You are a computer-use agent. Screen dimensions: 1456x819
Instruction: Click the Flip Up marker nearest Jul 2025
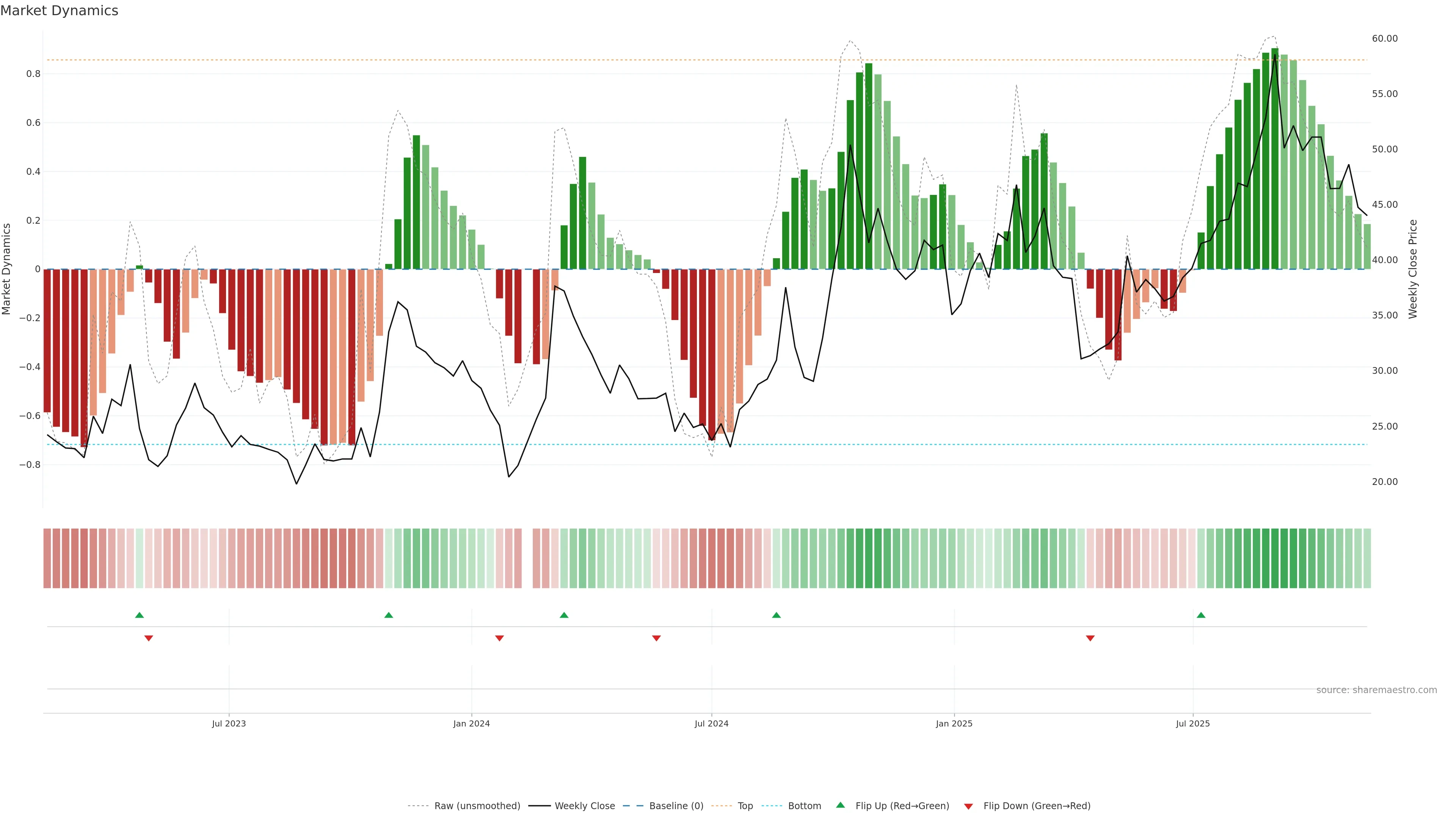coord(1201,615)
